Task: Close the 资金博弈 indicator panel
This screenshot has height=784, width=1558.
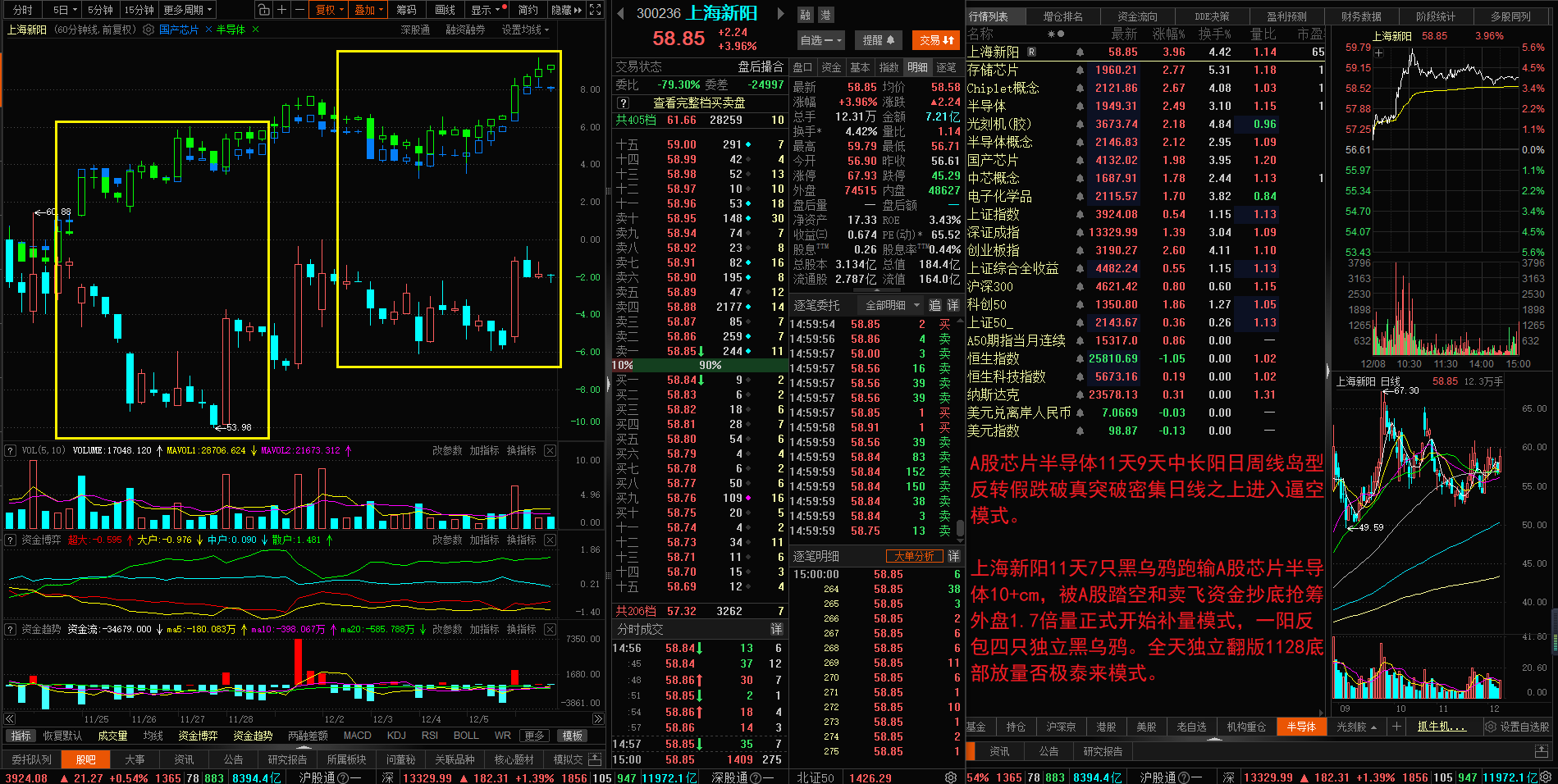Action: 551,540
